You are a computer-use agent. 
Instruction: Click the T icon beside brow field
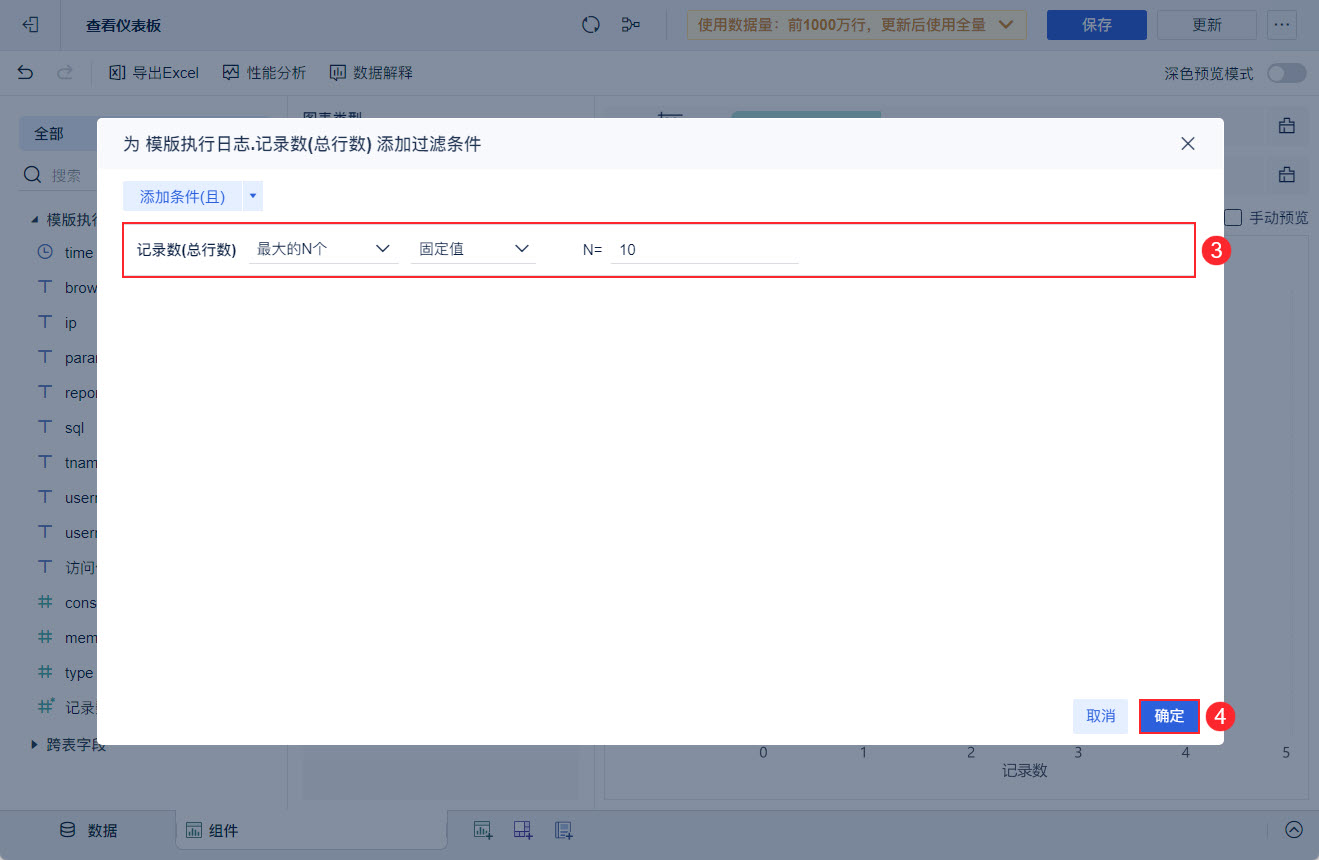(45, 287)
